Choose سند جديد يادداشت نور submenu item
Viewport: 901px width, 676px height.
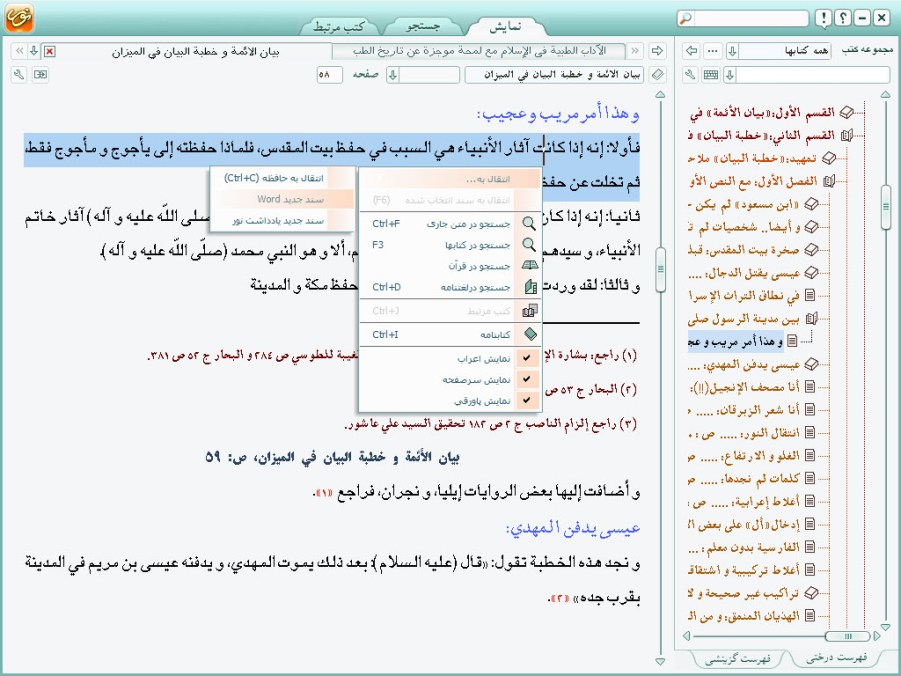[282, 221]
